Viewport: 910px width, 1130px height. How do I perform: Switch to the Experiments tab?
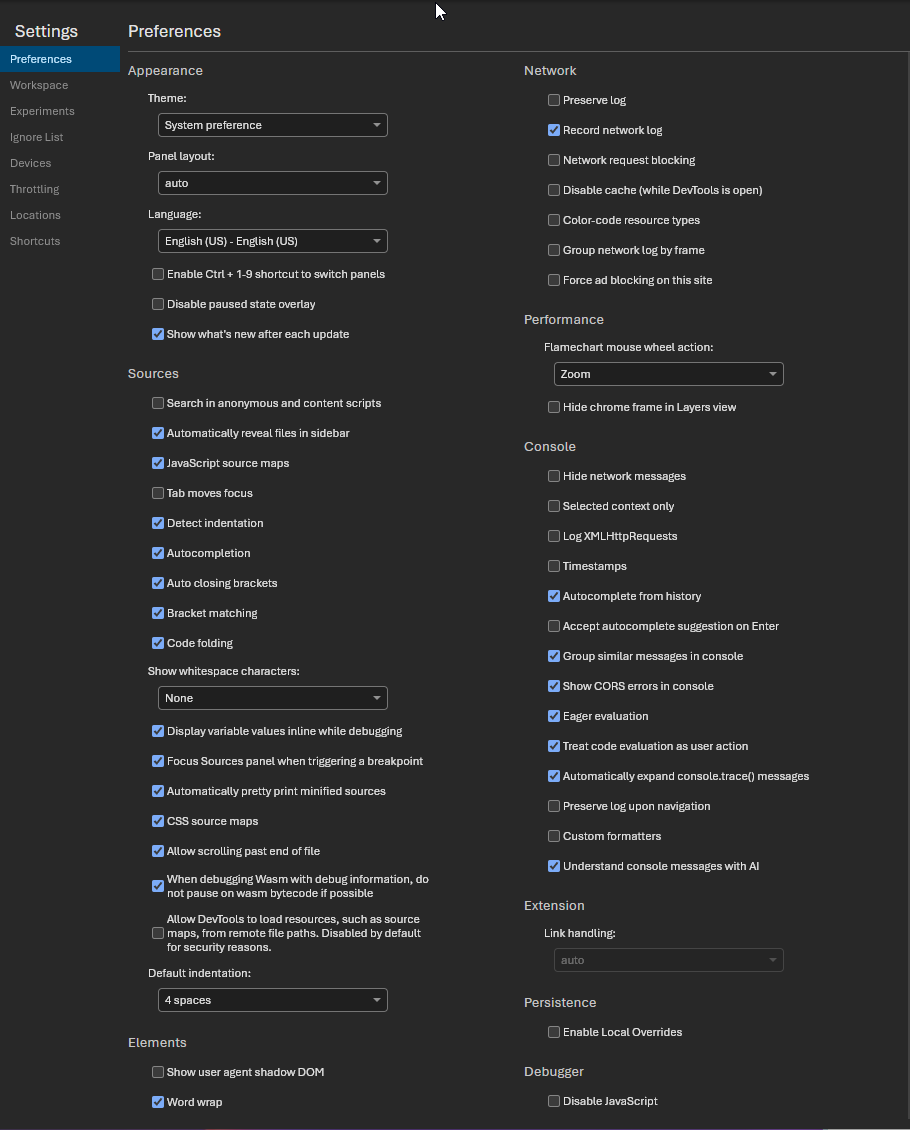[x=42, y=111]
